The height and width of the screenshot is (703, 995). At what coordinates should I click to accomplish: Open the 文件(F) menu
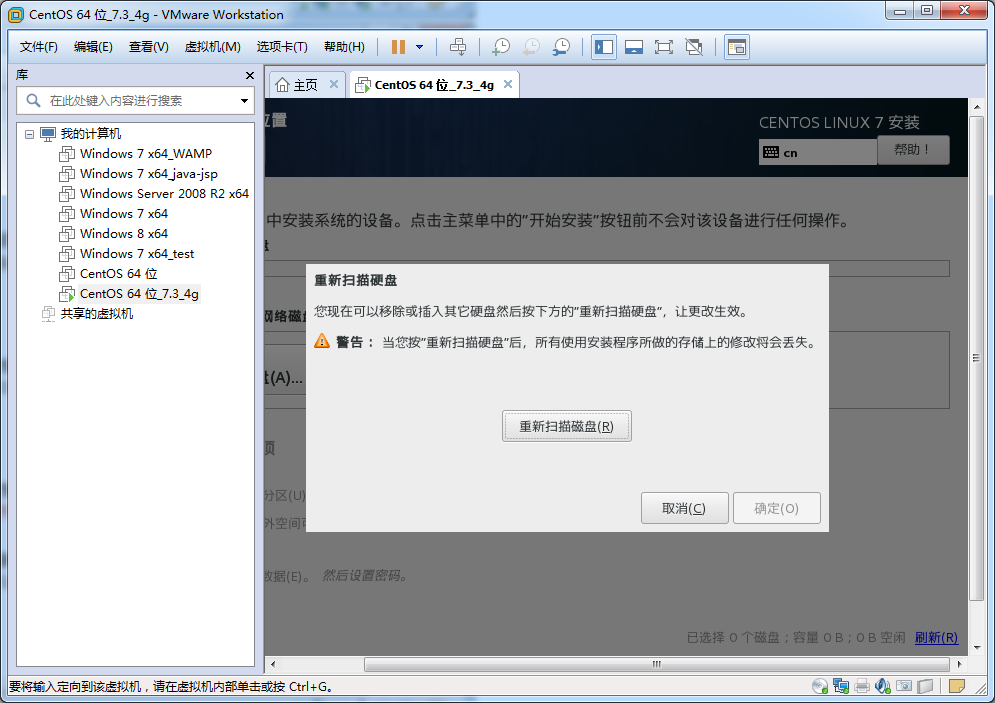39,47
